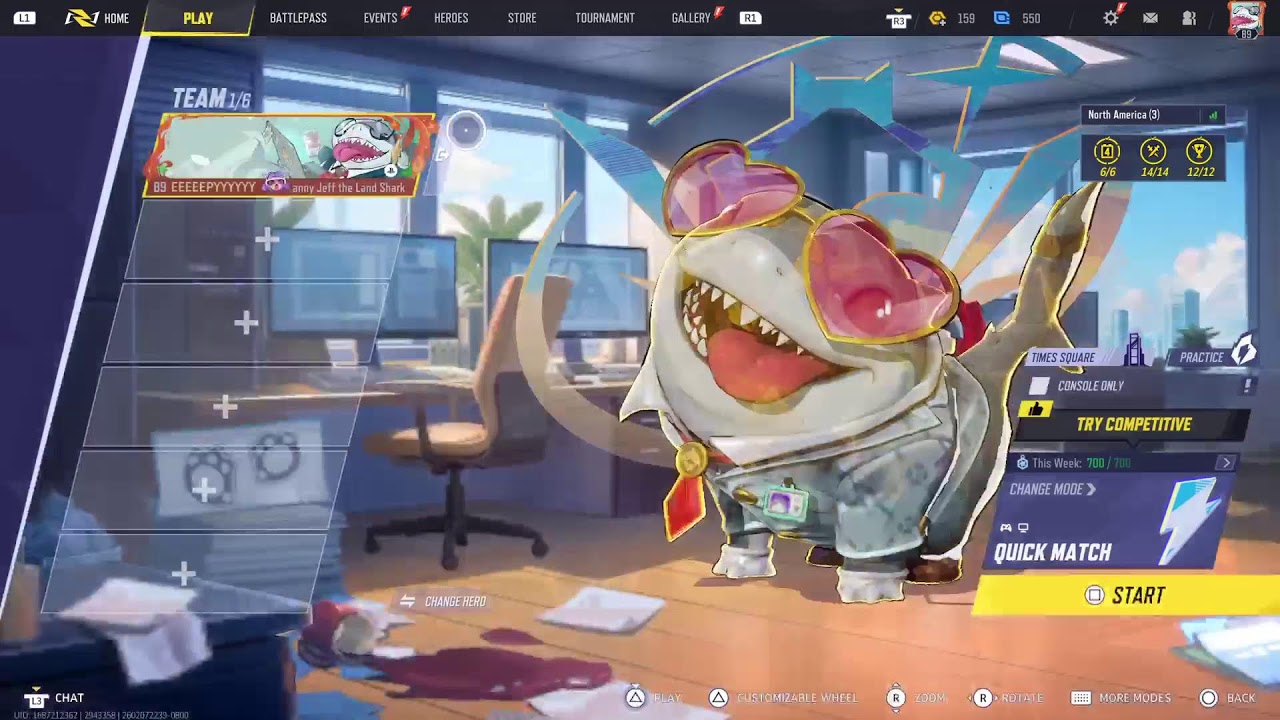Open the Heroes tab
Screen dimensions: 1280x720
click(451, 18)
